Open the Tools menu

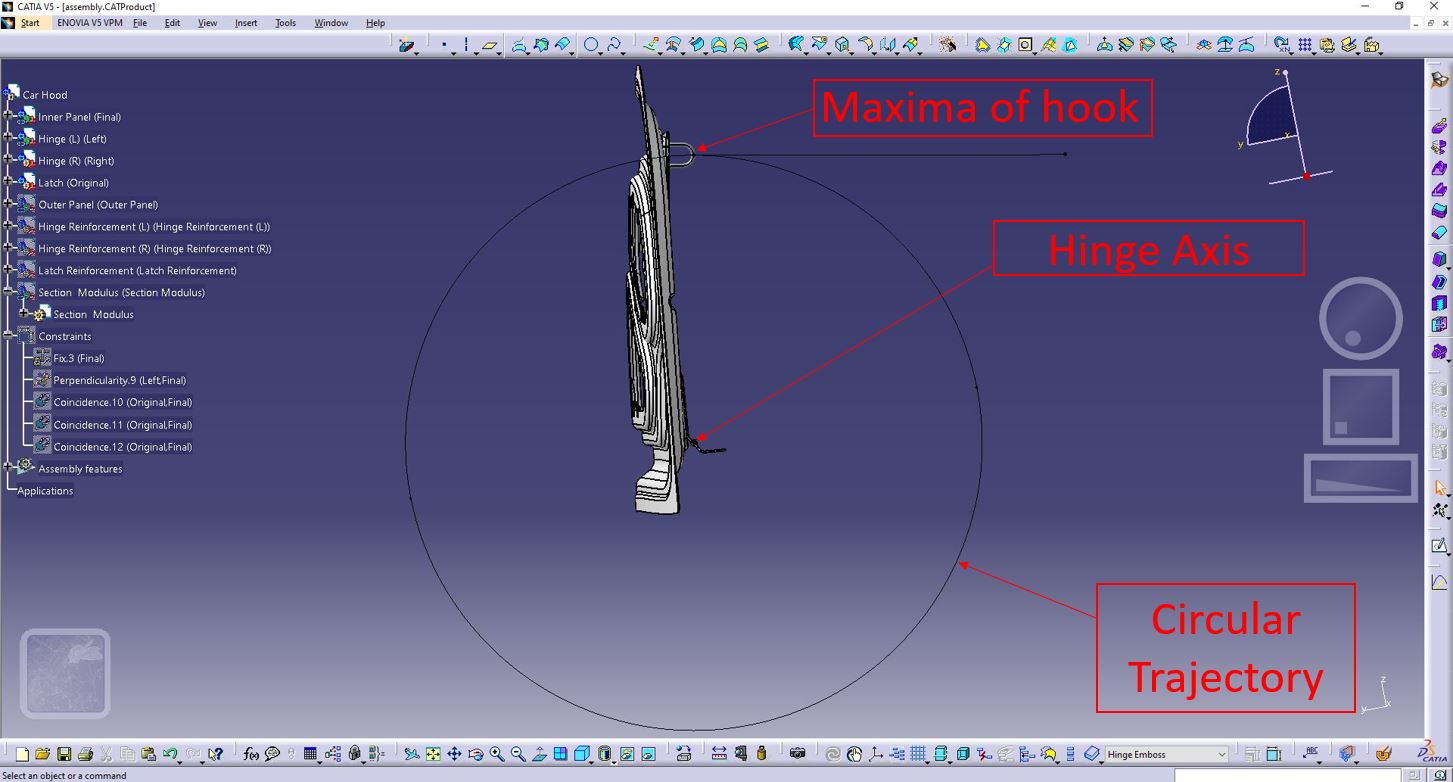click(286, 22)
